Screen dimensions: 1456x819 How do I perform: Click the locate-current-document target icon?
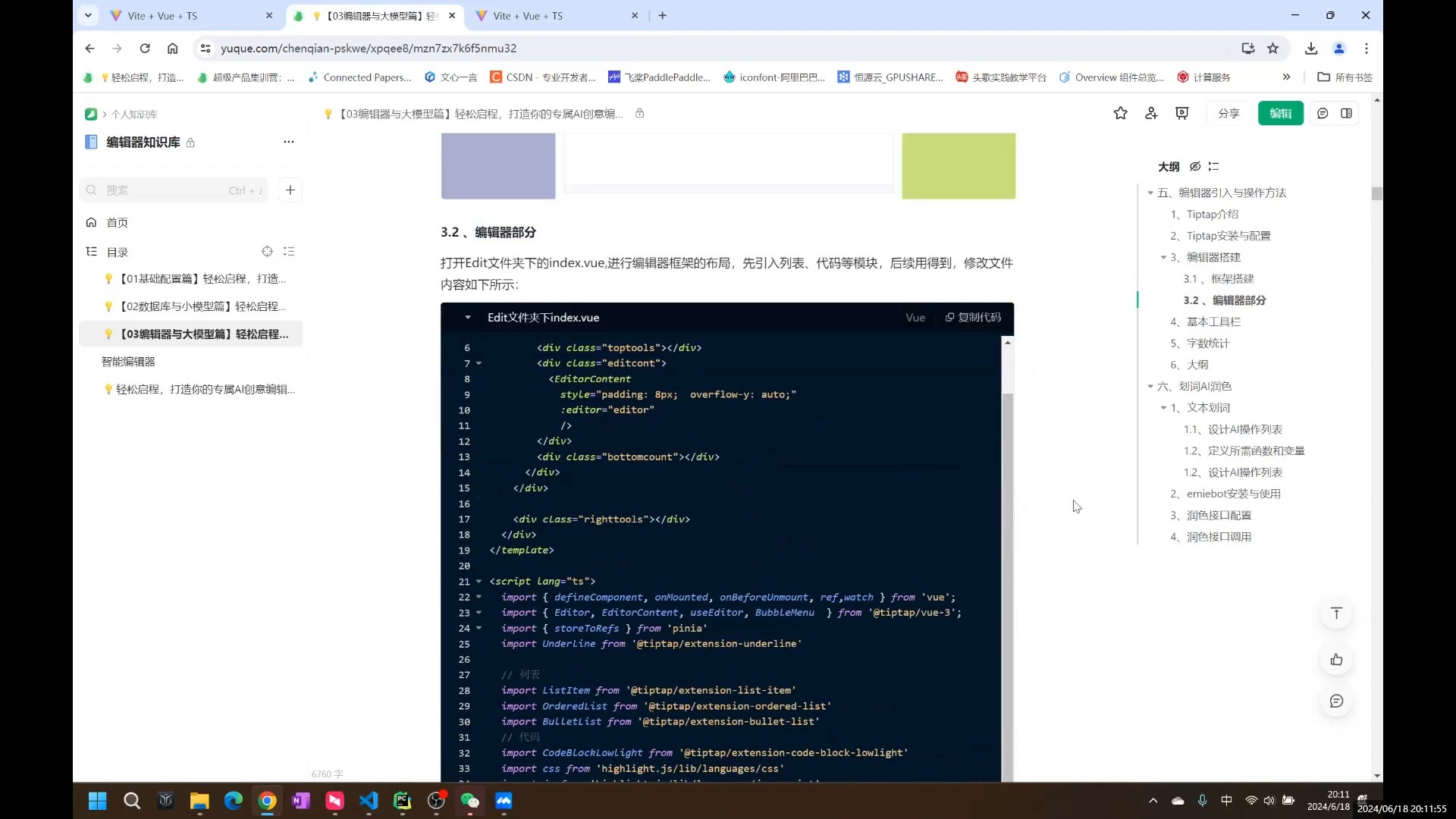(x=267, y=252)
